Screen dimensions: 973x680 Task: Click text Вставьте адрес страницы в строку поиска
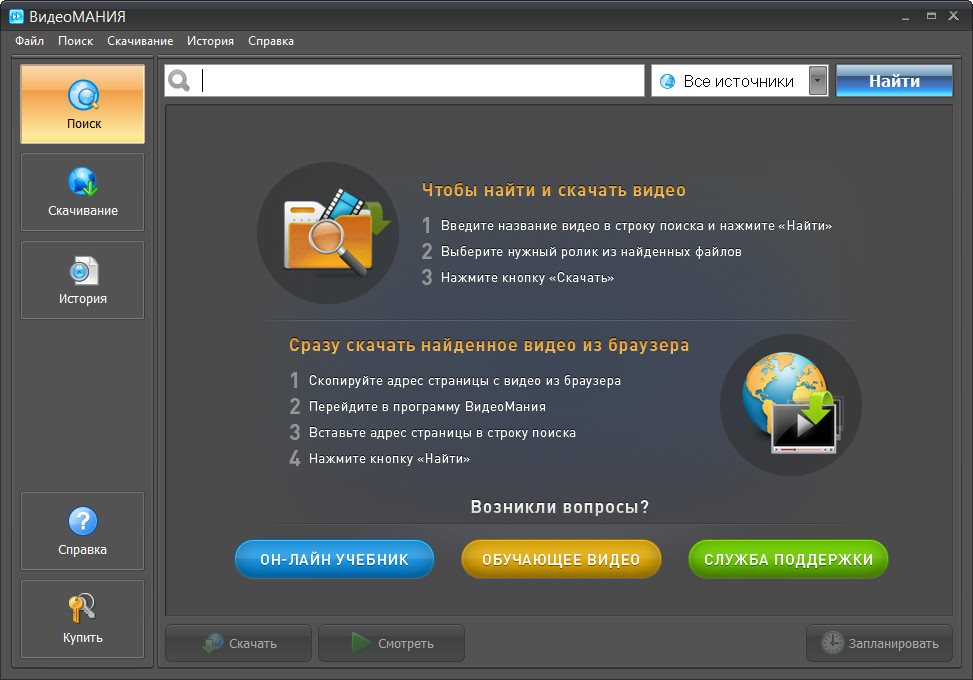click(442, 433)
